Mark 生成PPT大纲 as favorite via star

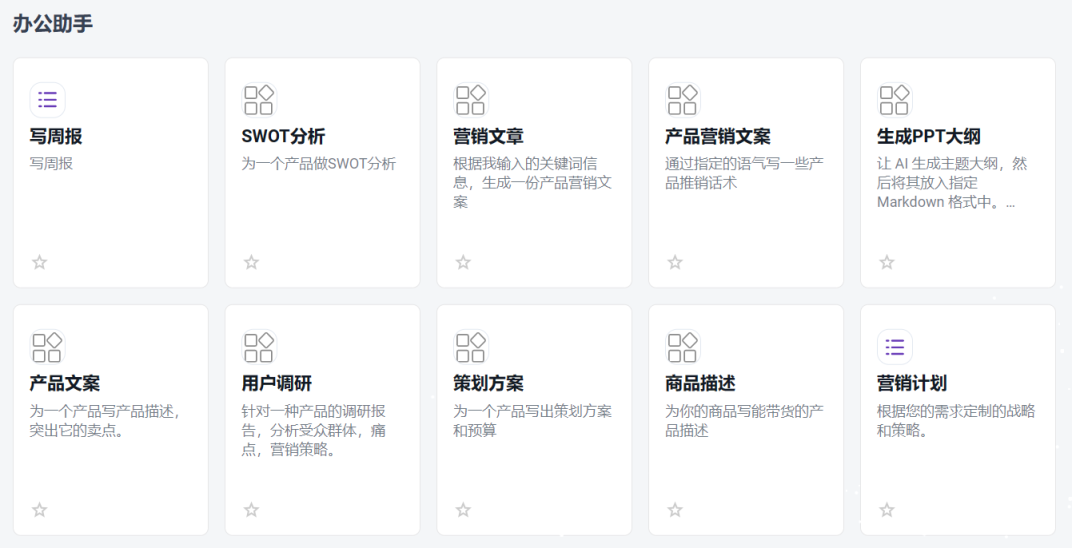tap(887, 262)
